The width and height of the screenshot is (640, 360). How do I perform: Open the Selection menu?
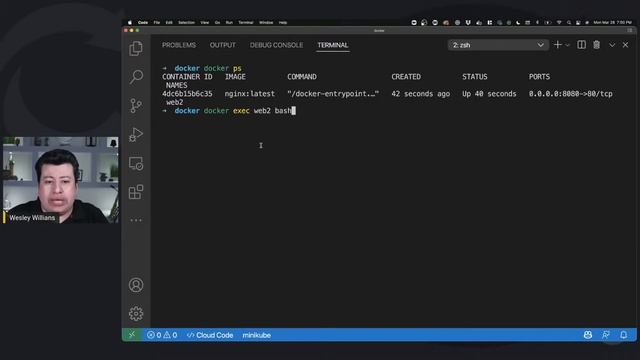(186, 22)
